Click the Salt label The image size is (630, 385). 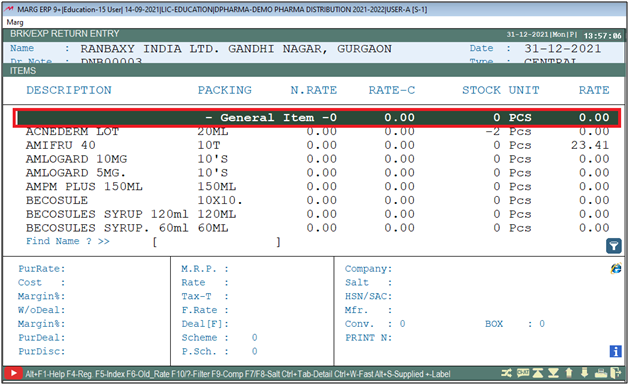[x=356, y=283]
